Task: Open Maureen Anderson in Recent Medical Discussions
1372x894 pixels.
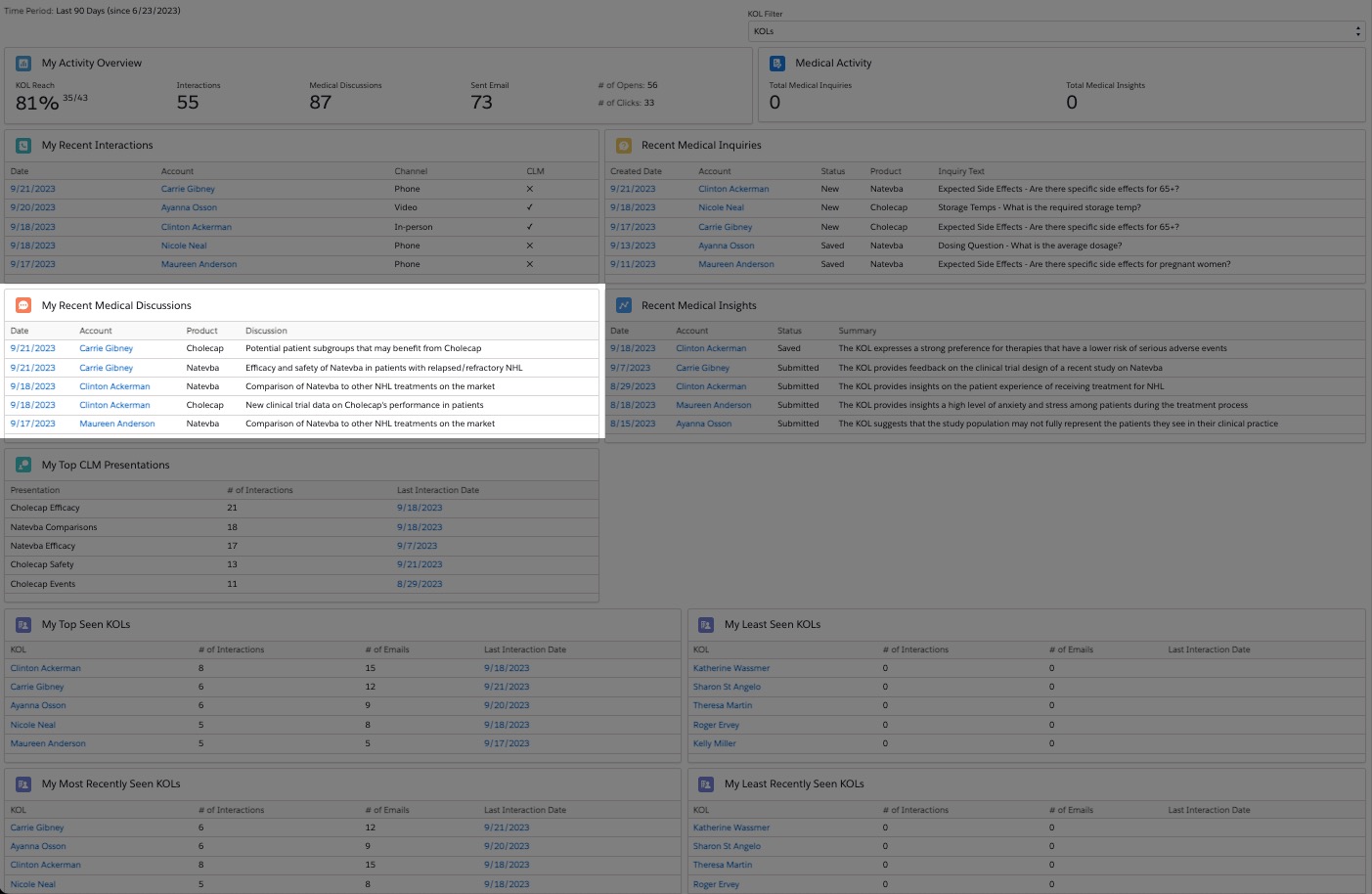Action: [x=117, y=424]
